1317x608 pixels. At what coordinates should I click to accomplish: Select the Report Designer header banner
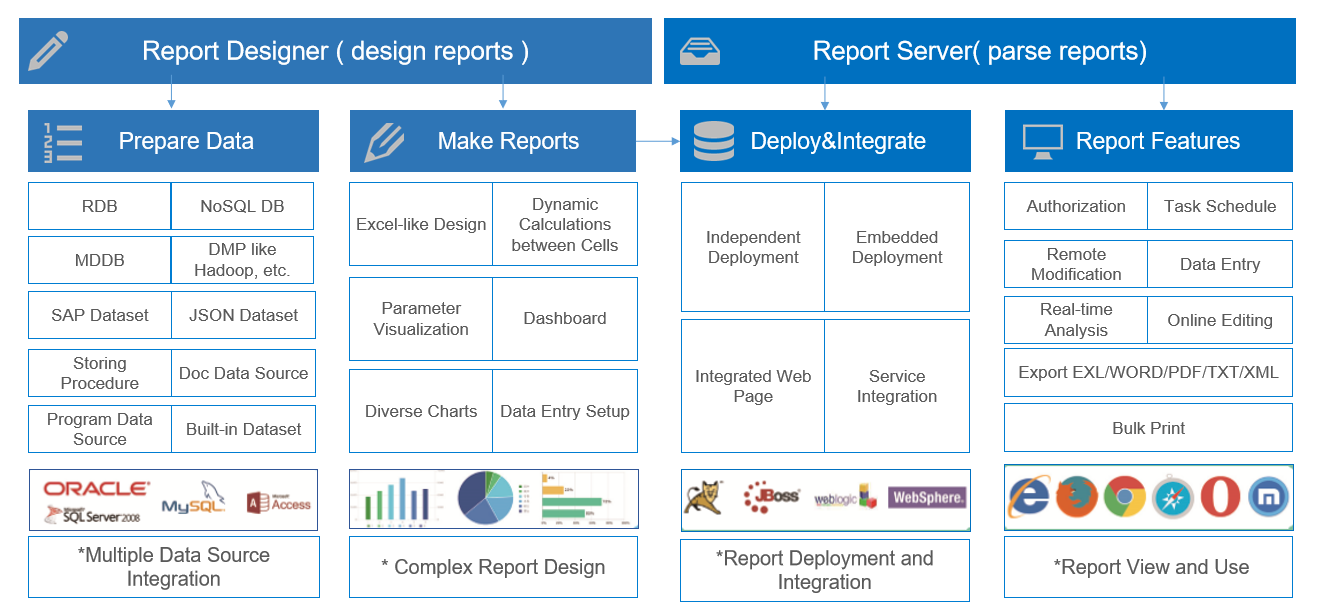[335, 51]
